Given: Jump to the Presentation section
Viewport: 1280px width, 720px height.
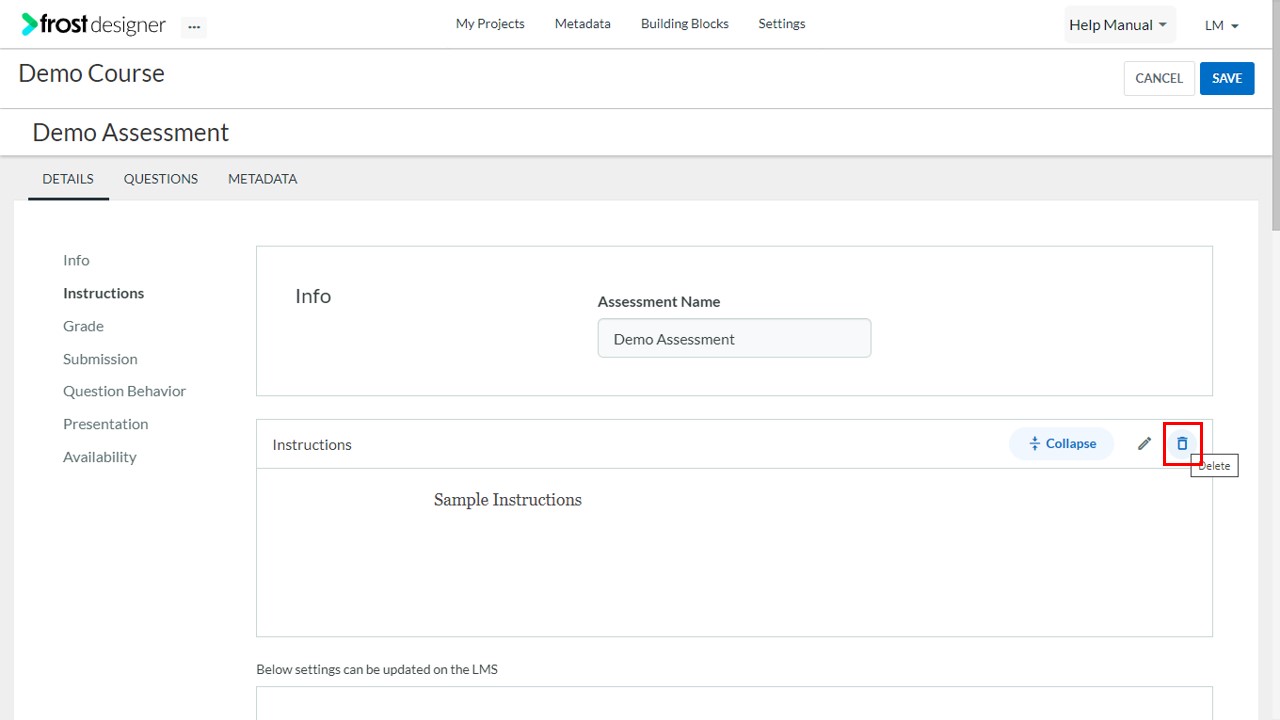Looking at the screenshot, I should point(106,424).
